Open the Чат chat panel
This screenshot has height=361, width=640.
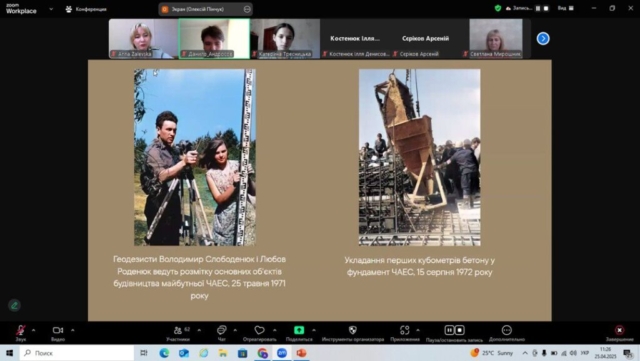click(222, 330)
